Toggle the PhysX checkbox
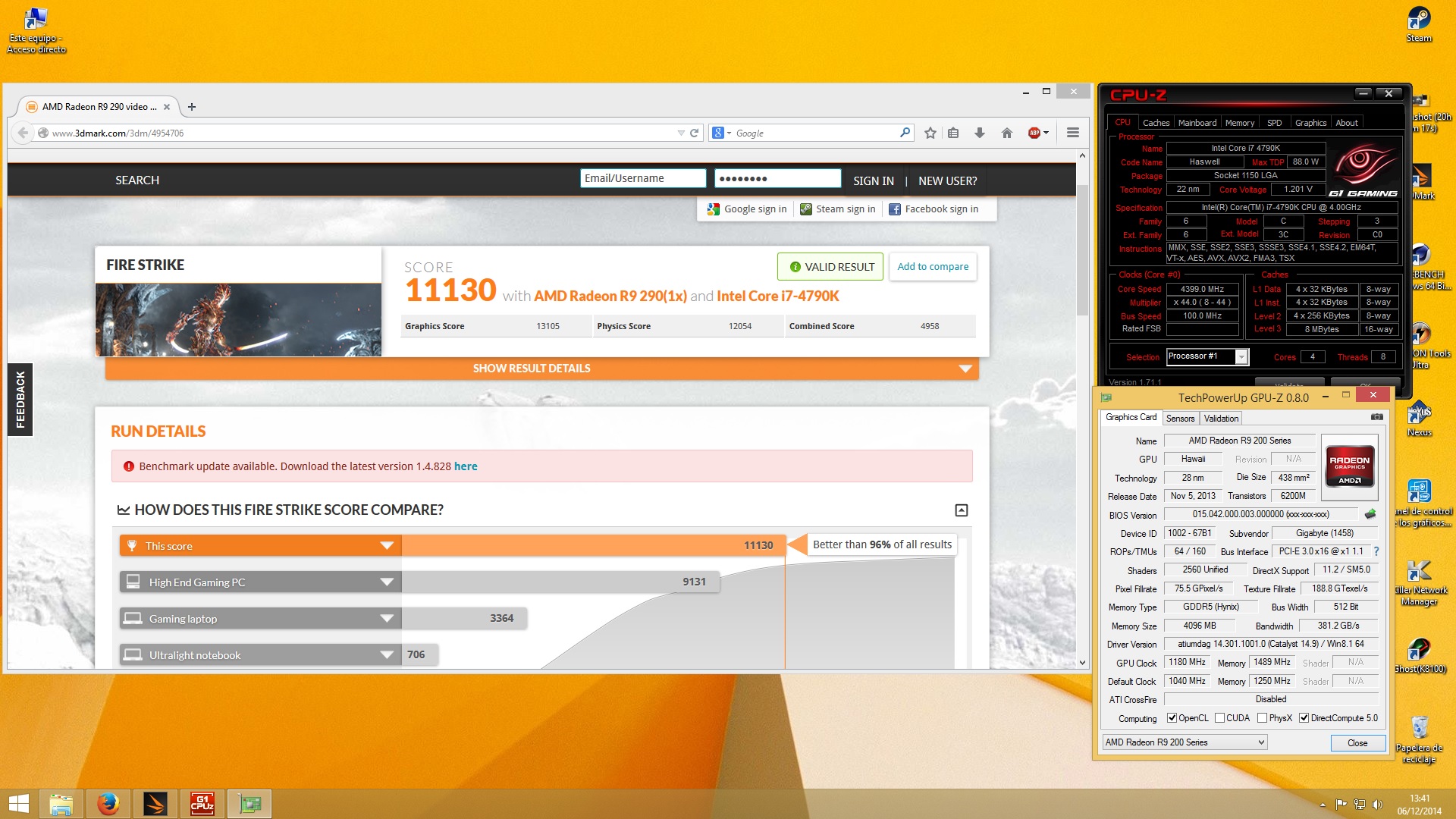 1262,718
